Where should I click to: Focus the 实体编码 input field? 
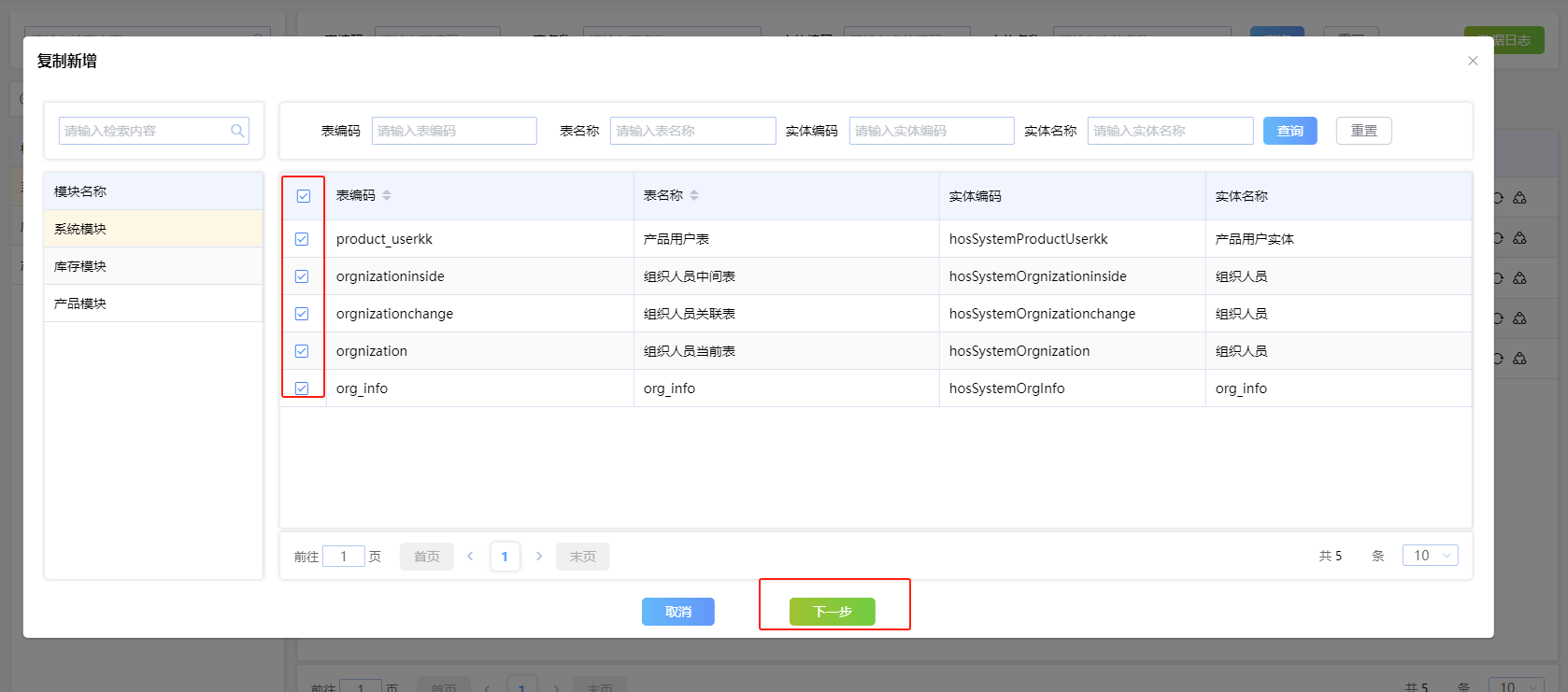932,131
